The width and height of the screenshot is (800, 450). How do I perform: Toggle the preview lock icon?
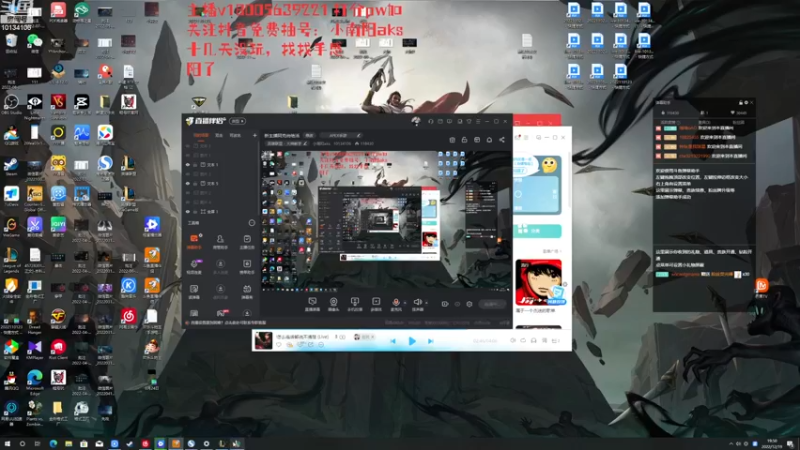click(x=464, y=140)
